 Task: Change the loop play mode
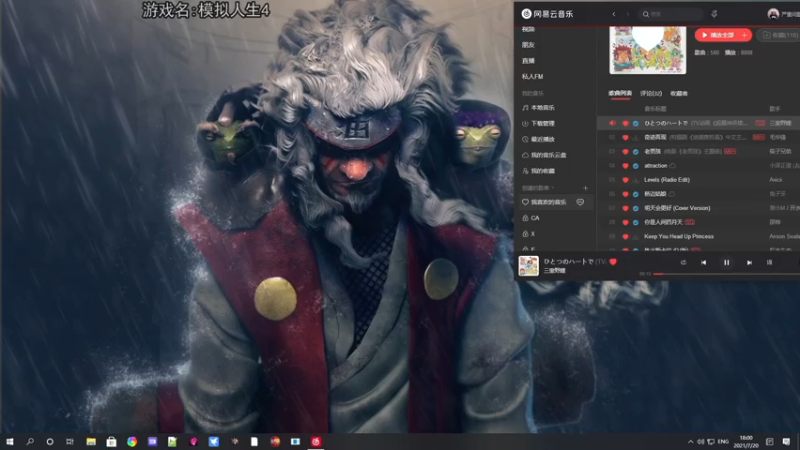(683, 262)
